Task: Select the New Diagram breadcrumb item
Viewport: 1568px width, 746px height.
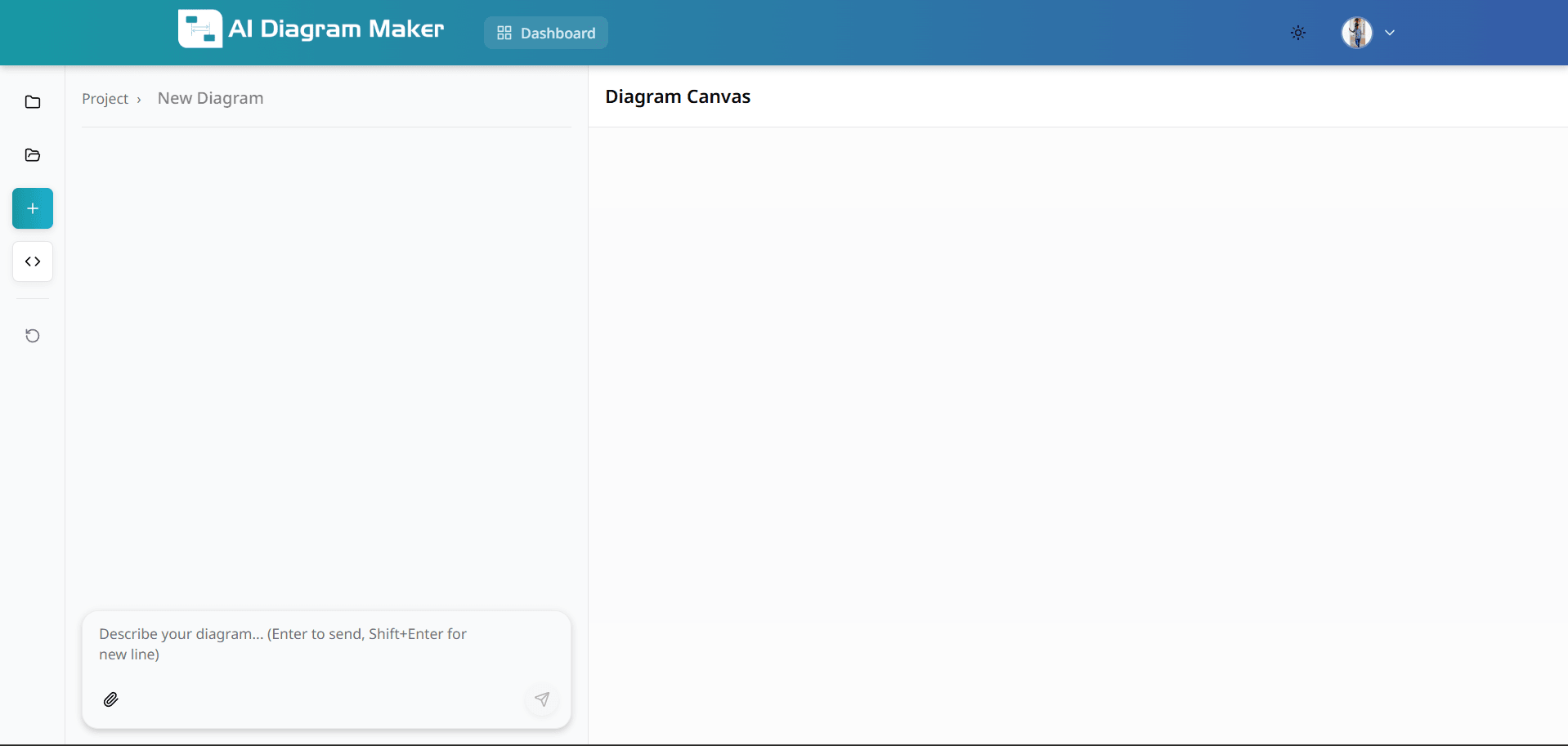Action: [209, 98]
